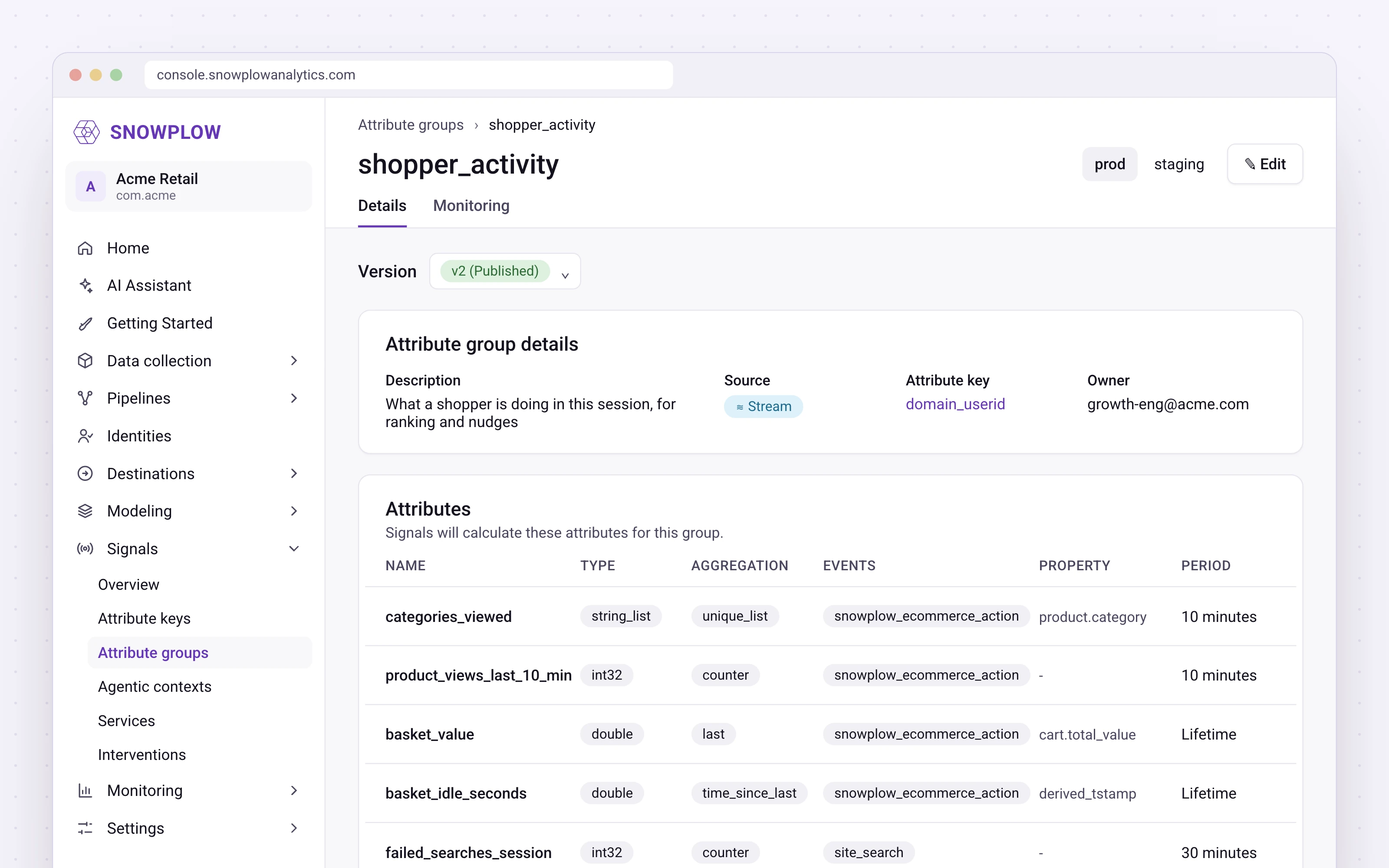The image size is (1389, 868).
Task: Click the Identities person icon
Action: tap(85, 436)
